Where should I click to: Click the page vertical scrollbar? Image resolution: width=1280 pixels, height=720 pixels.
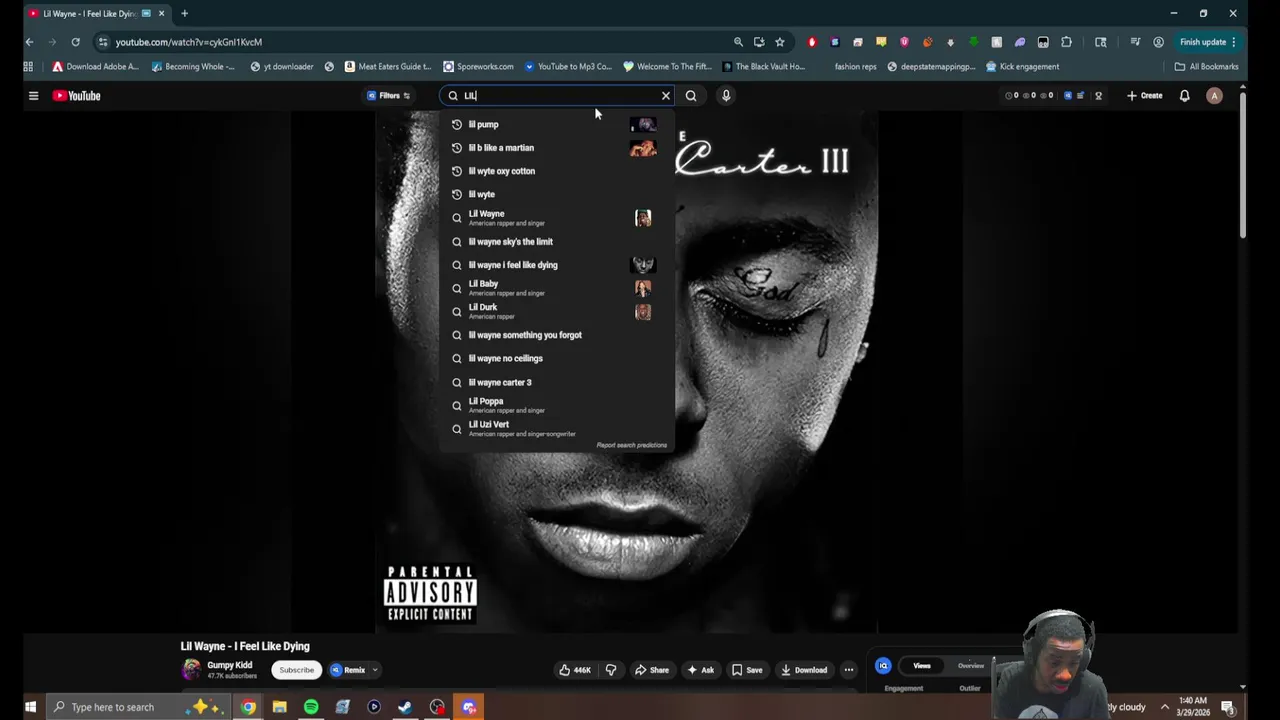[1243, 165]
